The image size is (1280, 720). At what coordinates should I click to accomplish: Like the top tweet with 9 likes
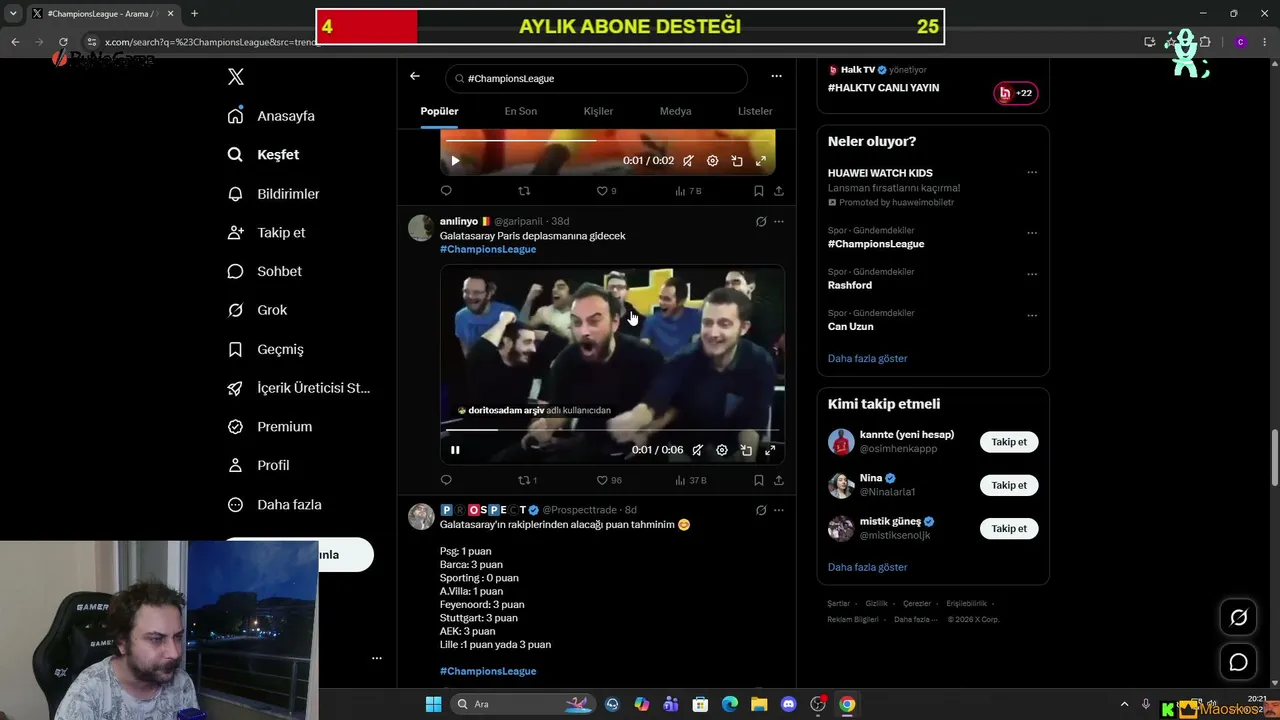tap(606, 191)
